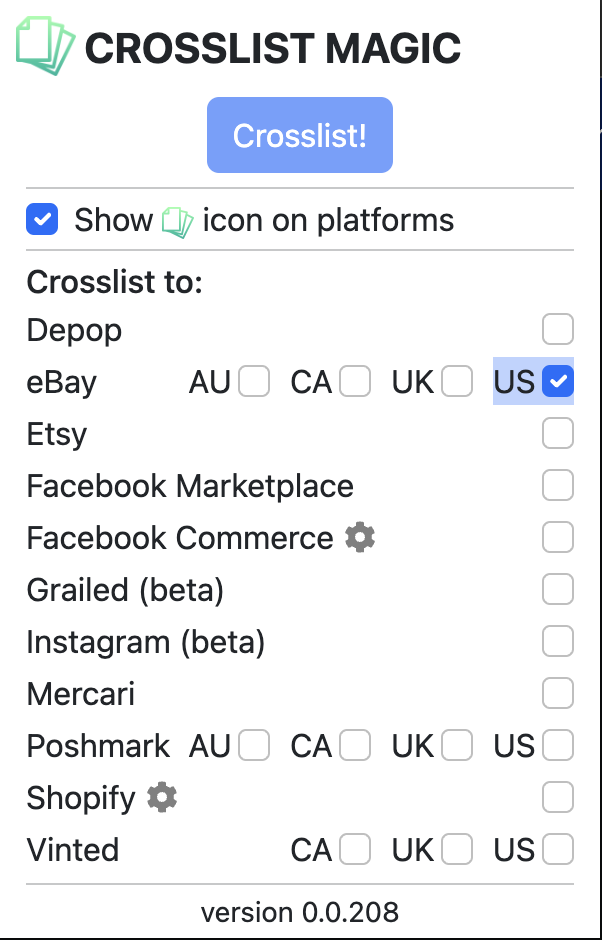602x940 pixels.
Task: Enable Mercari crosslisting
Action: click(557, 693)
